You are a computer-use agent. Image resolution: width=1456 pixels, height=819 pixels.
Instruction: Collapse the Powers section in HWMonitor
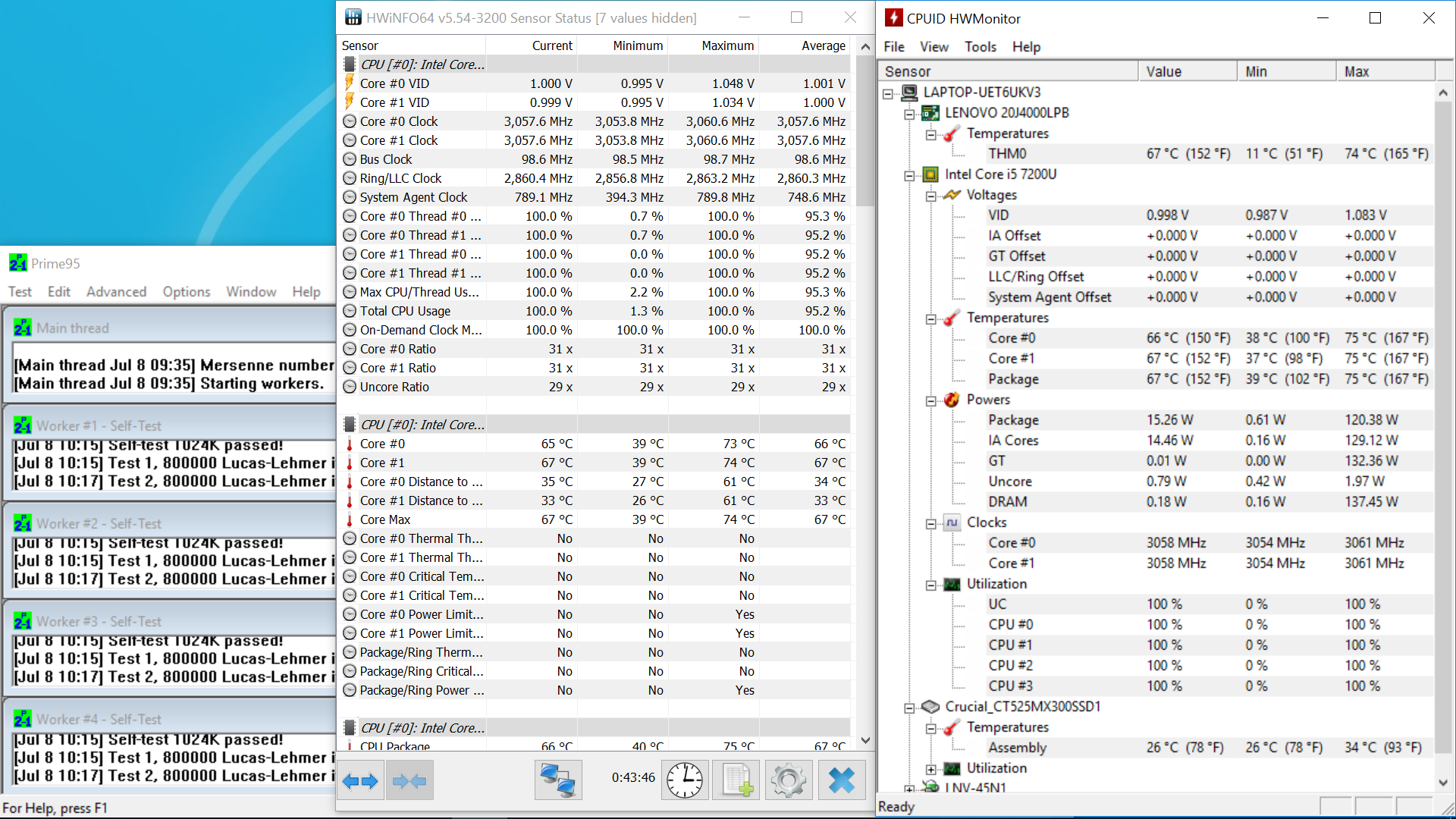coord(930,400)
